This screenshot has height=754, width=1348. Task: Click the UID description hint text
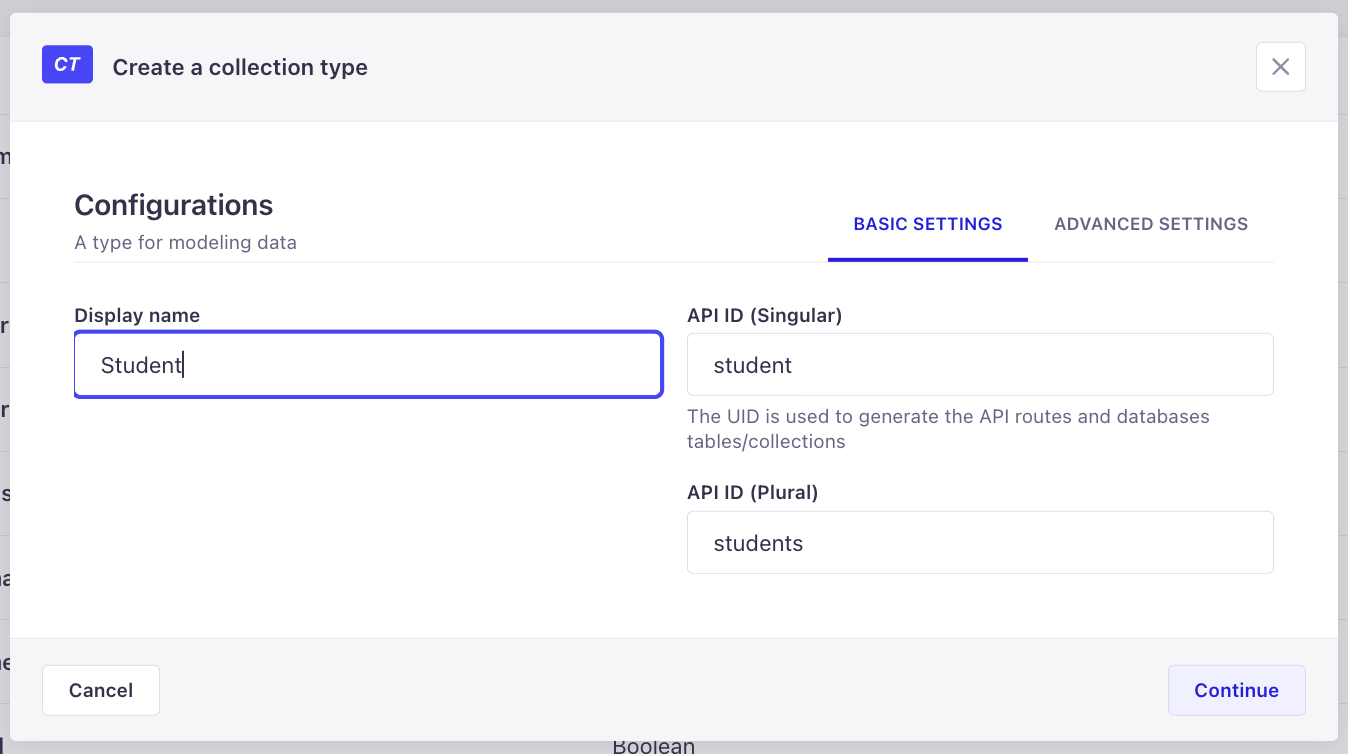click(947, 429)
